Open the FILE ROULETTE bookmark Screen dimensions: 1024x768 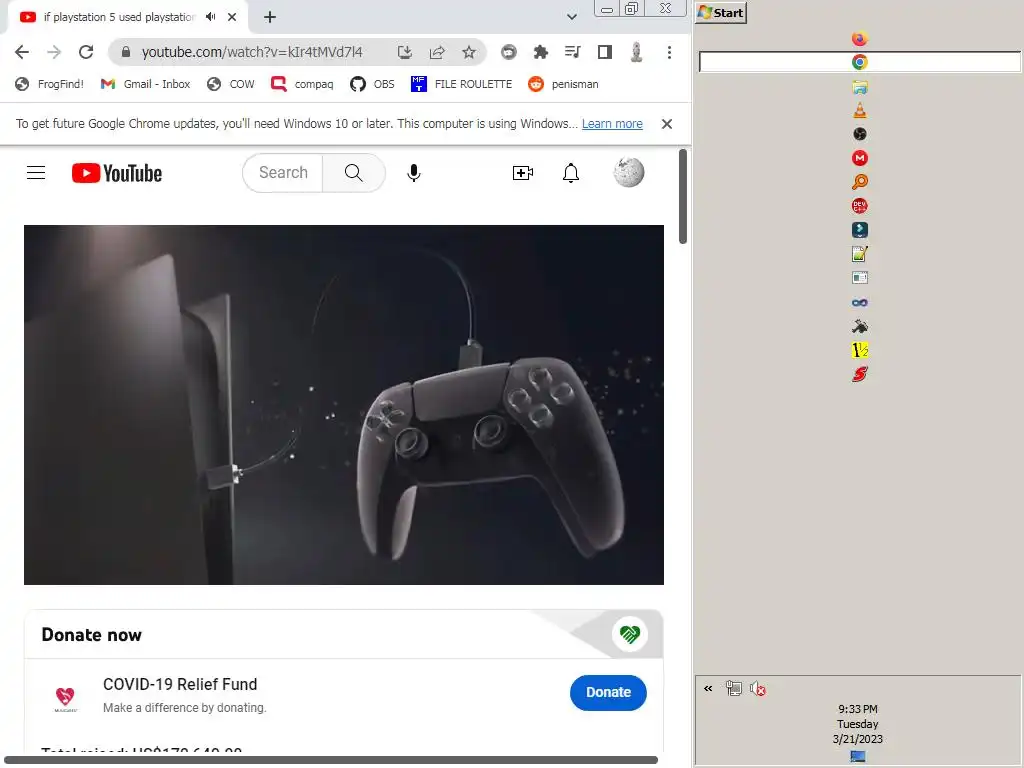(461, 84)
